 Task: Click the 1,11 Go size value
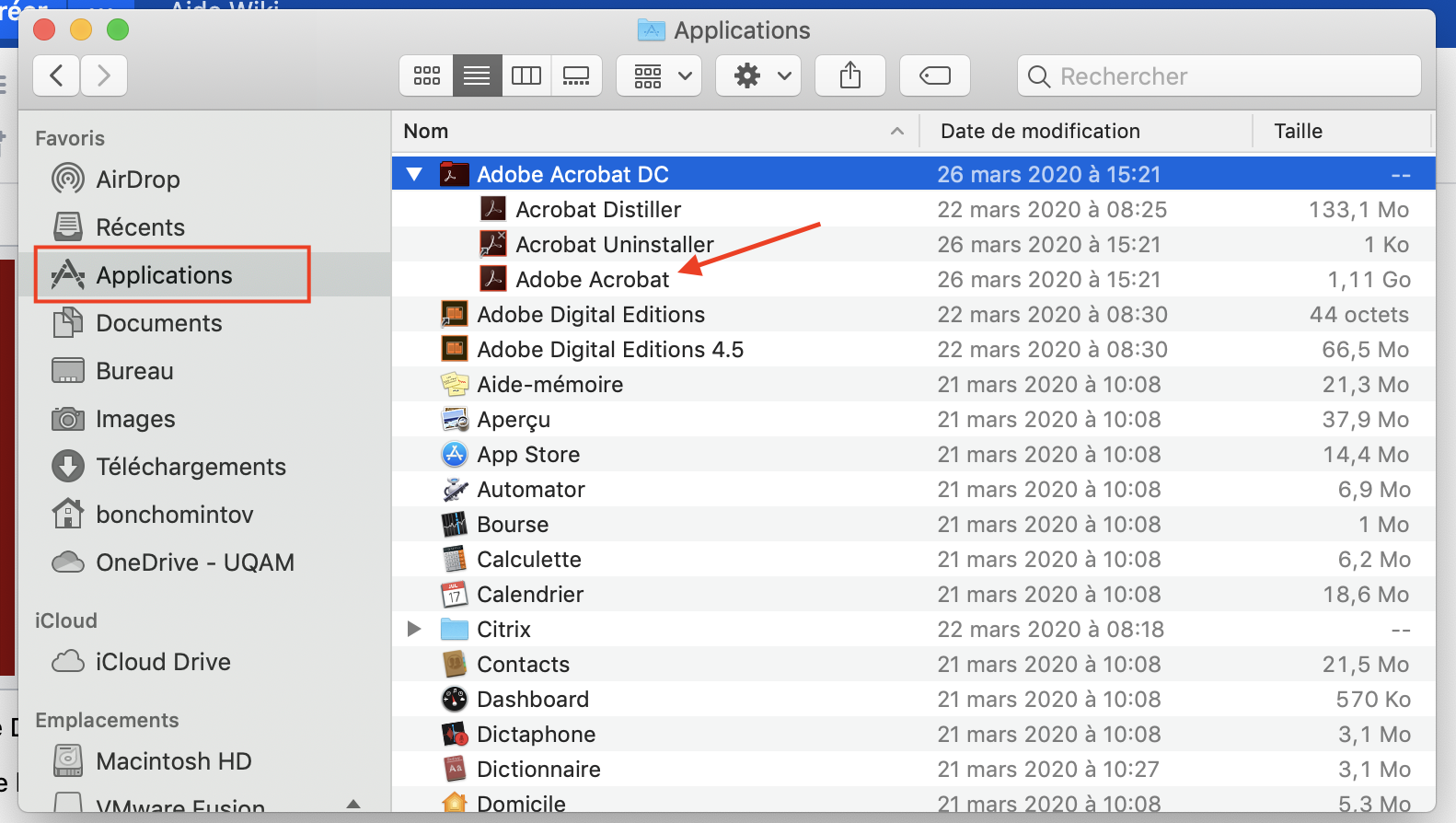point(1368,279)
